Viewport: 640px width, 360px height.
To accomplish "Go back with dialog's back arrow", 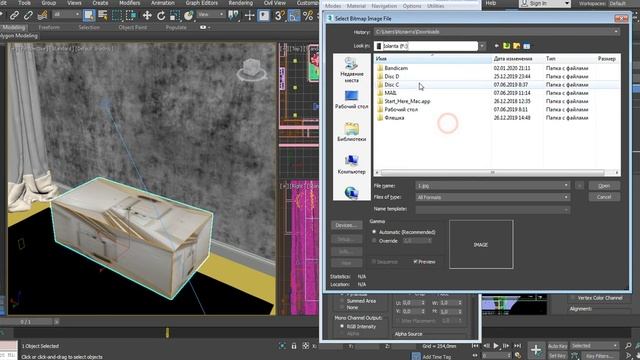I will tap(496, 46).
